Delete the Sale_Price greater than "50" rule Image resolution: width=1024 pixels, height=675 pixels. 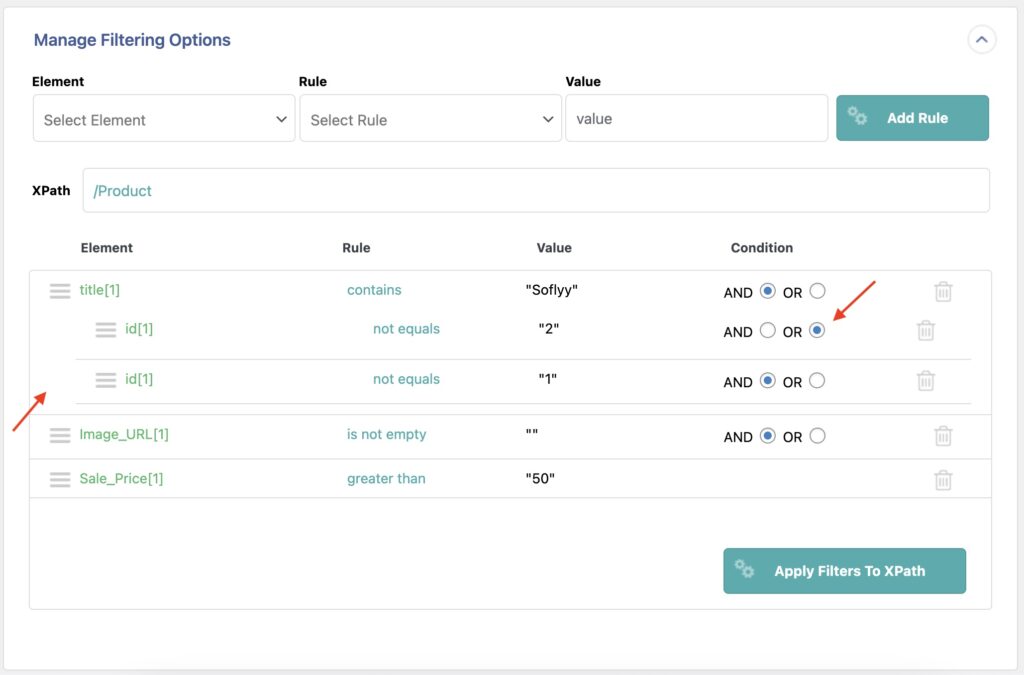tap(943, 479)
